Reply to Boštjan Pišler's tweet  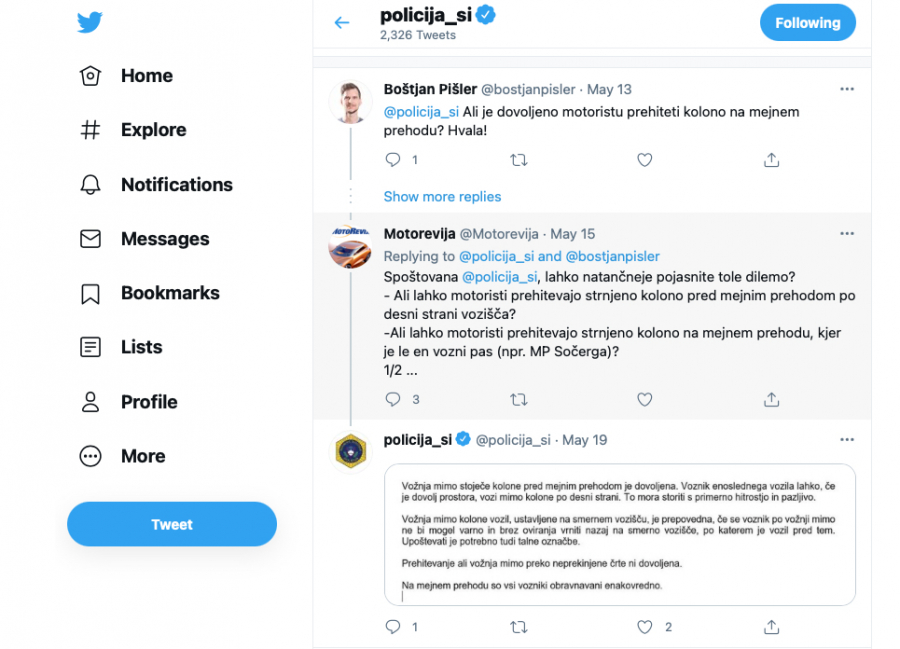tap(393, 160)
